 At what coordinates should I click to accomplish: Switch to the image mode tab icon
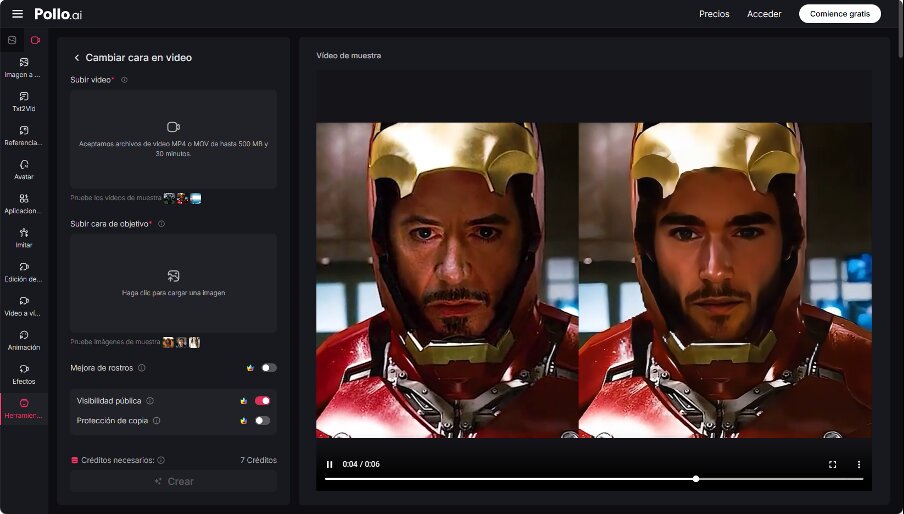[12, 40]
